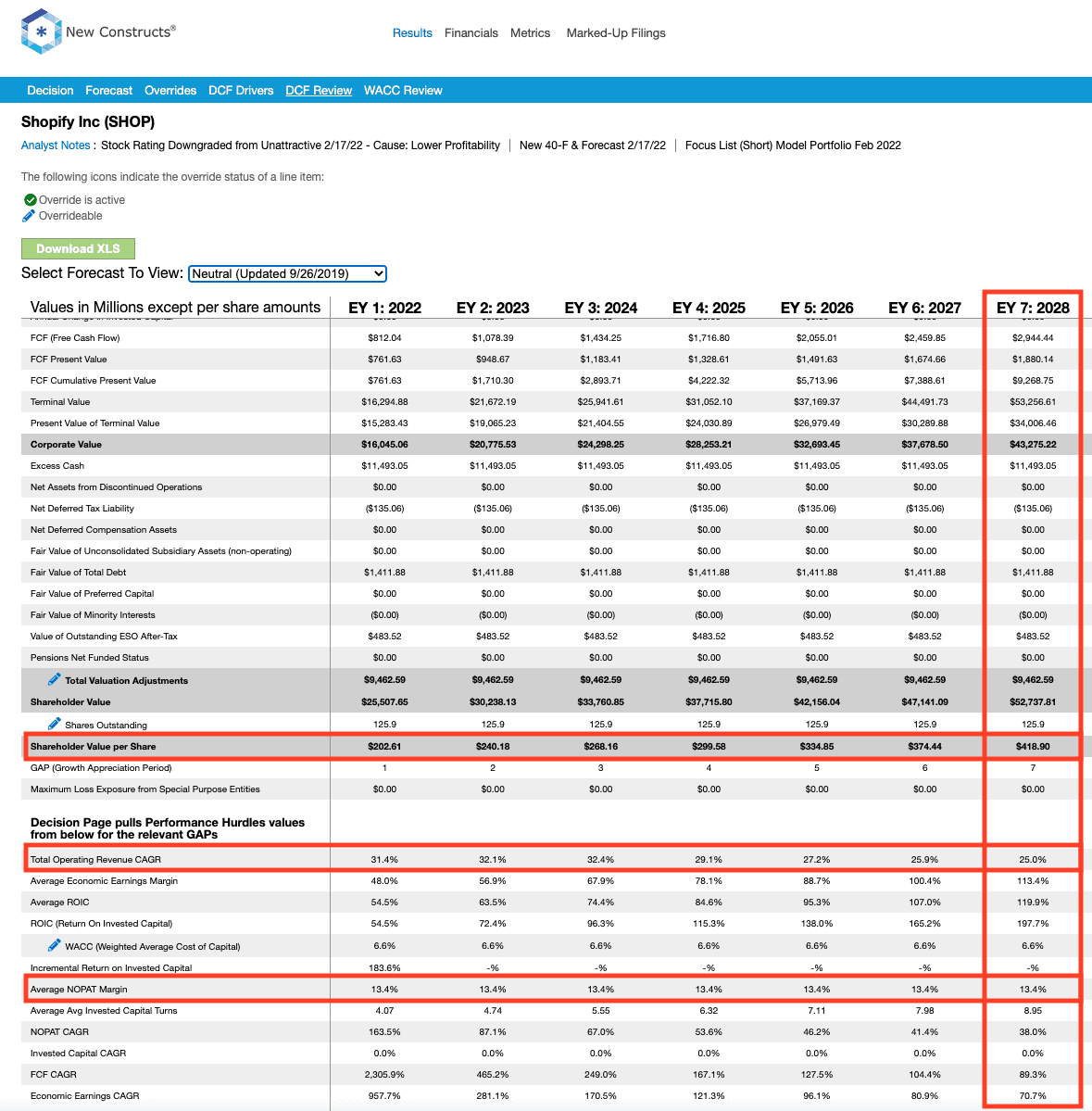Click the EY 4: 2025 column header
1092x1111 pixels.
tap(709, 308)
